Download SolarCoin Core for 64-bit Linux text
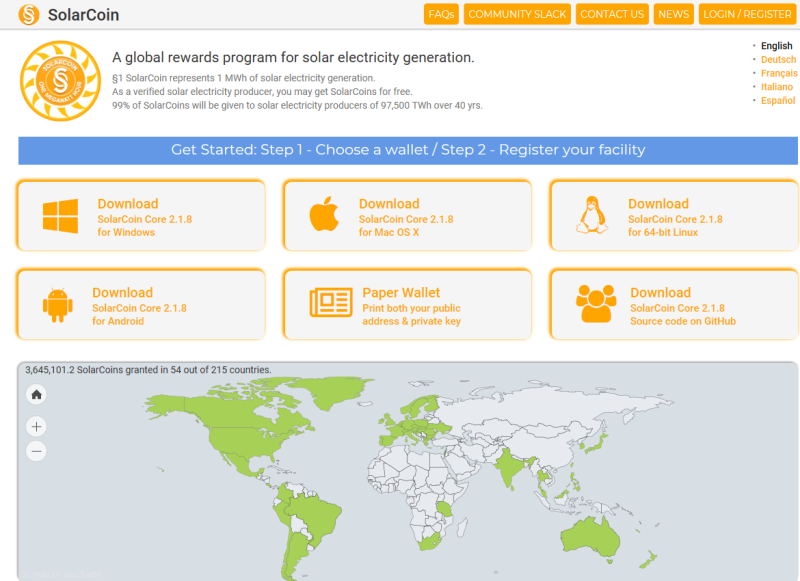The height and width of the screenshot is (581, 800). click(675, 218)
